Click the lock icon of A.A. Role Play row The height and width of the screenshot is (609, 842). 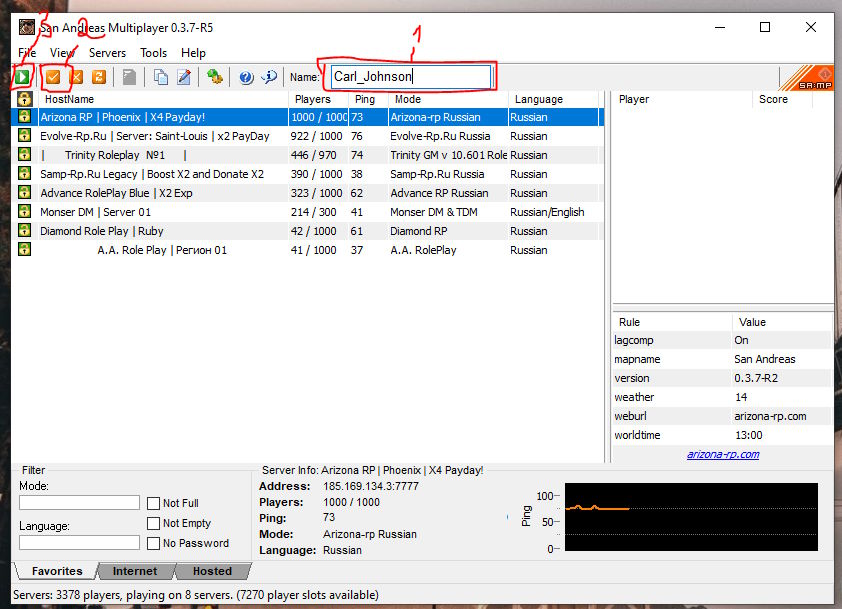pos(24,249)
